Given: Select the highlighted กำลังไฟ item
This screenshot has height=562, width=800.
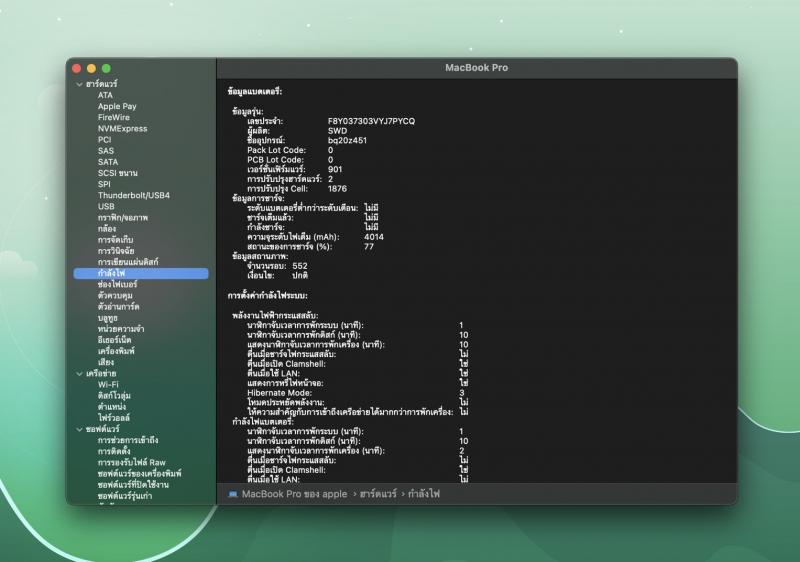Looking at the screenshot, I should coord(141,273).
